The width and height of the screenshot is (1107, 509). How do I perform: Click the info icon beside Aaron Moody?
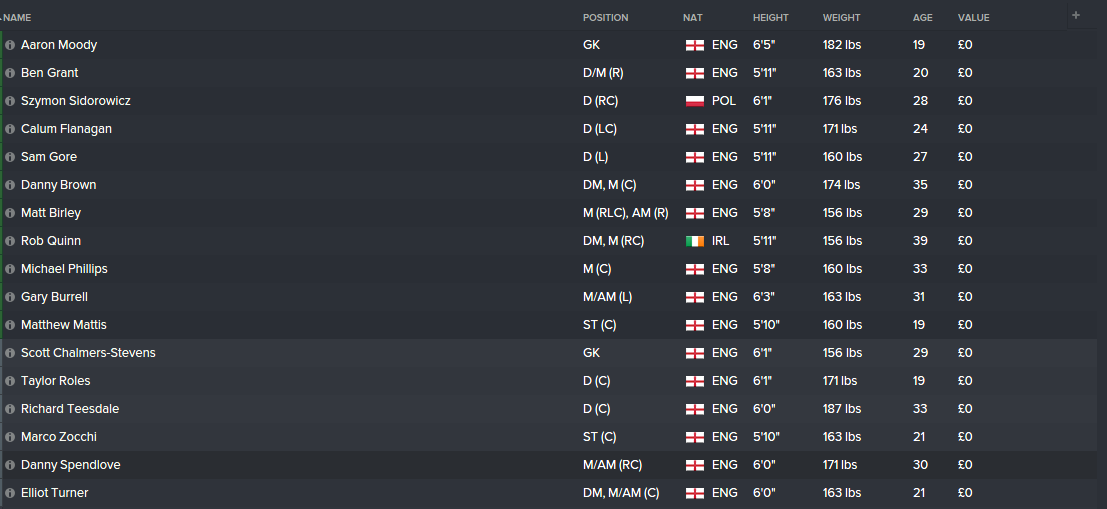click(x=10, y=45)
